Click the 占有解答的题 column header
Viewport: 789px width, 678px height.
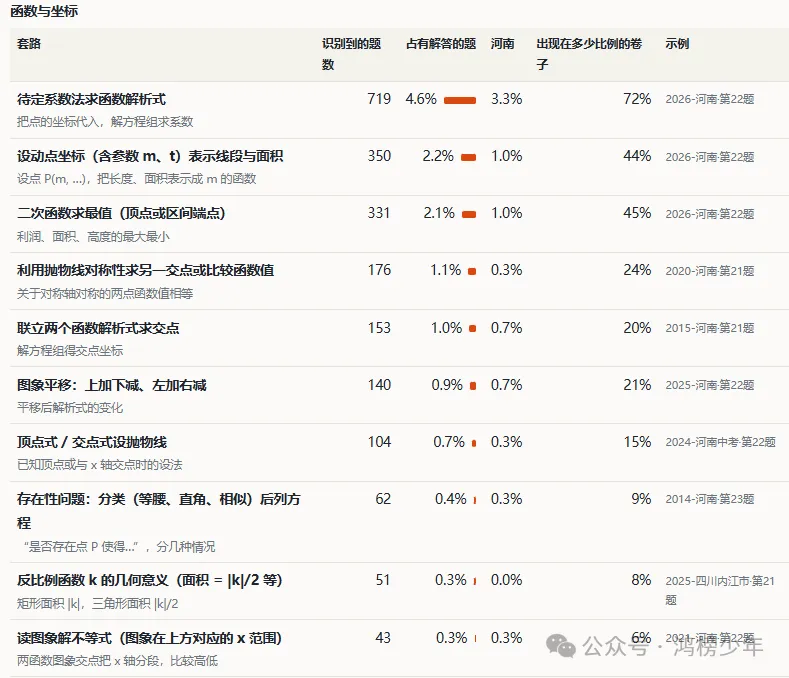[441, 44]
